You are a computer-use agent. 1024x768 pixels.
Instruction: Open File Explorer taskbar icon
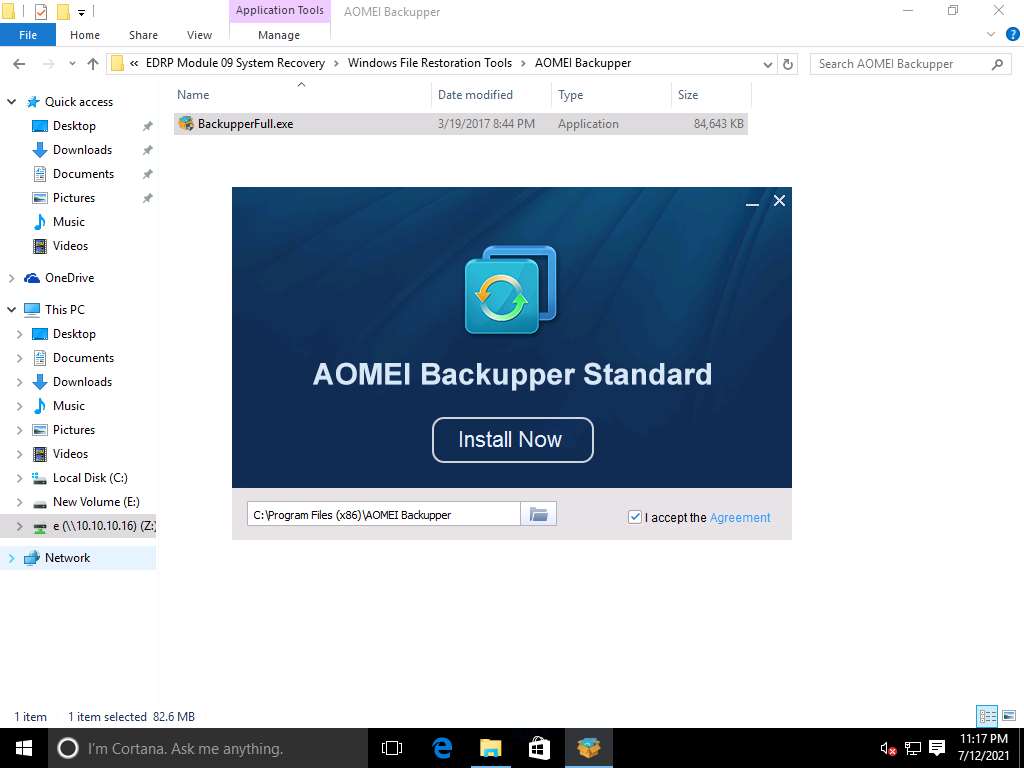pyautogui.click(x=490, y=748)
